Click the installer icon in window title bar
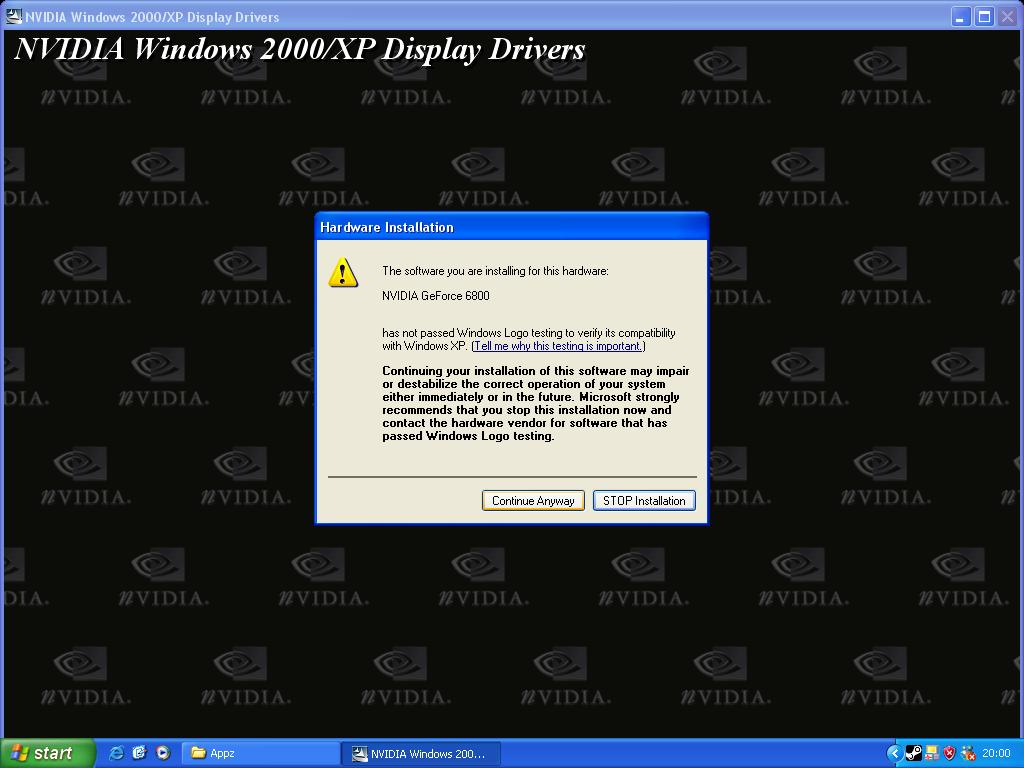1024x768 pixels. click(x=13, y=16)
